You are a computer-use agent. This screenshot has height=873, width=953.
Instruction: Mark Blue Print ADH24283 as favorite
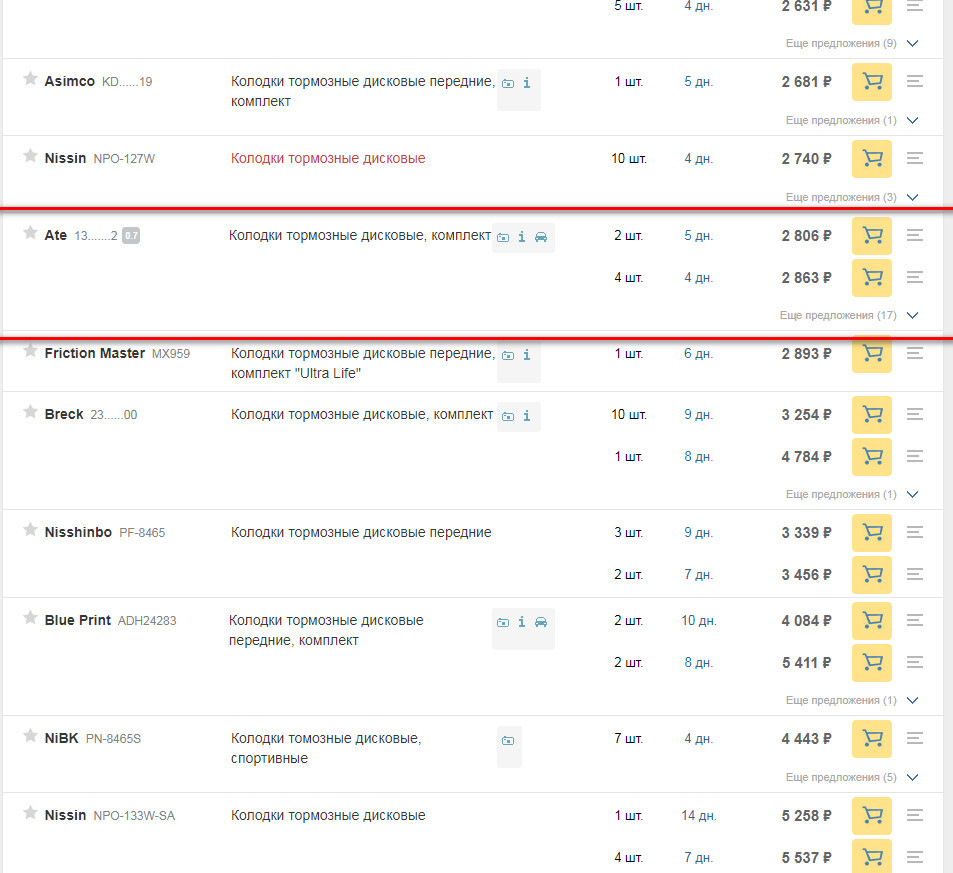(30, 618)
